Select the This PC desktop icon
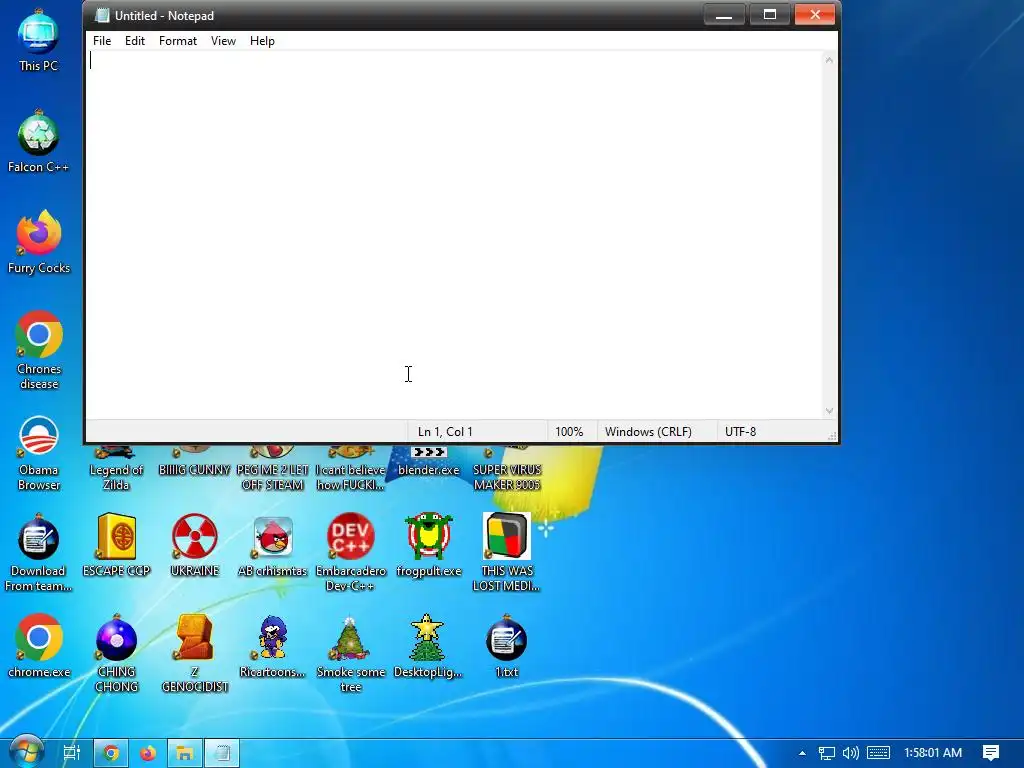The width and height of the screenshot is (1024, 768). coord(38,41)
